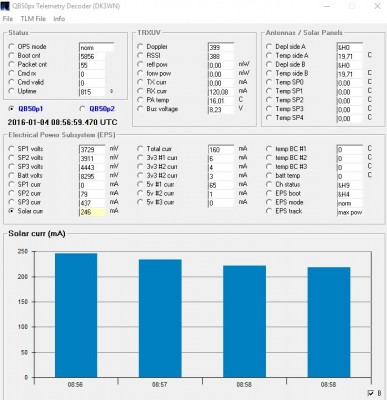
Task: Open the TLM File menu
Action: coord(33,19)
